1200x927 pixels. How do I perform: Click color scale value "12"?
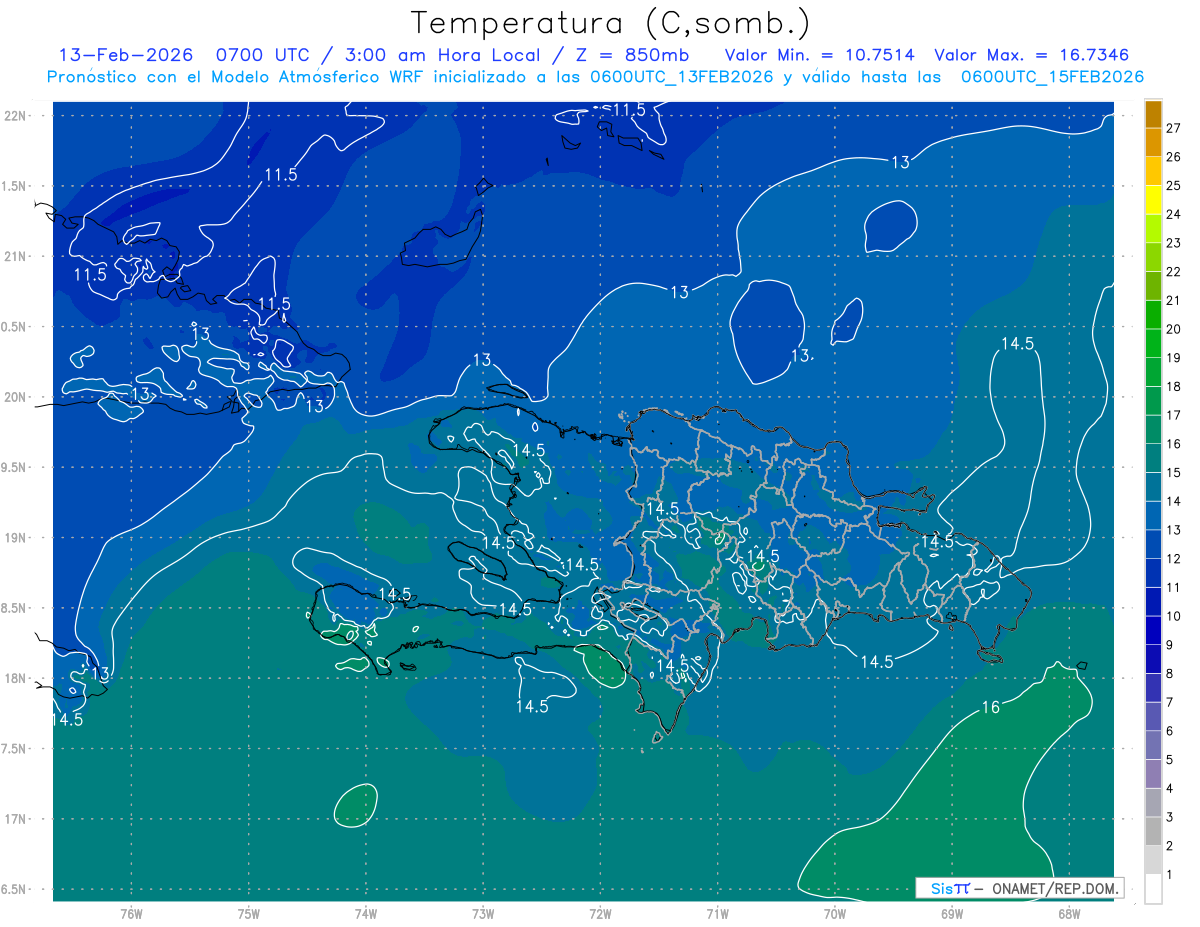1174,558
